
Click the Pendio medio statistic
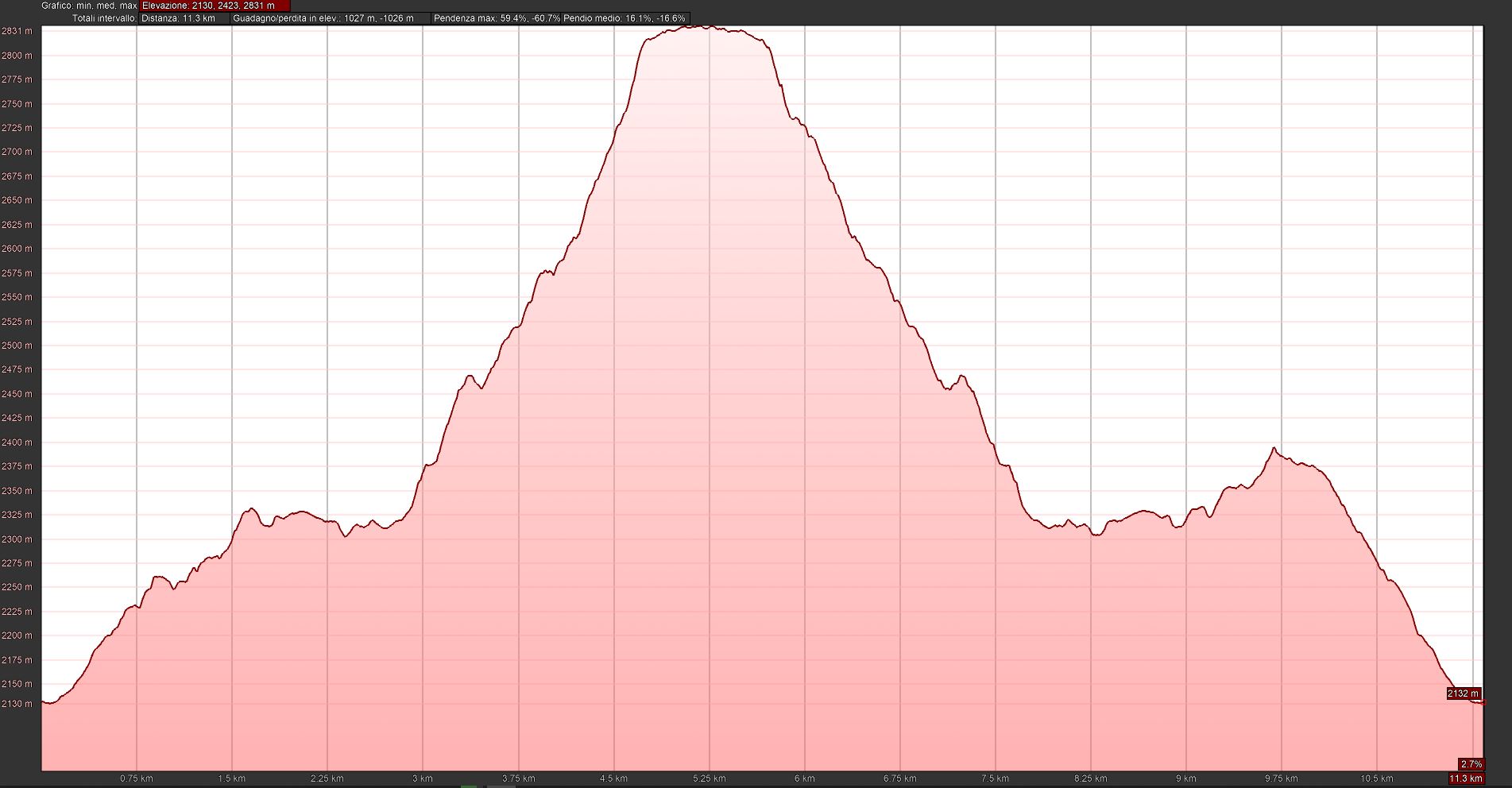[625, 18]
